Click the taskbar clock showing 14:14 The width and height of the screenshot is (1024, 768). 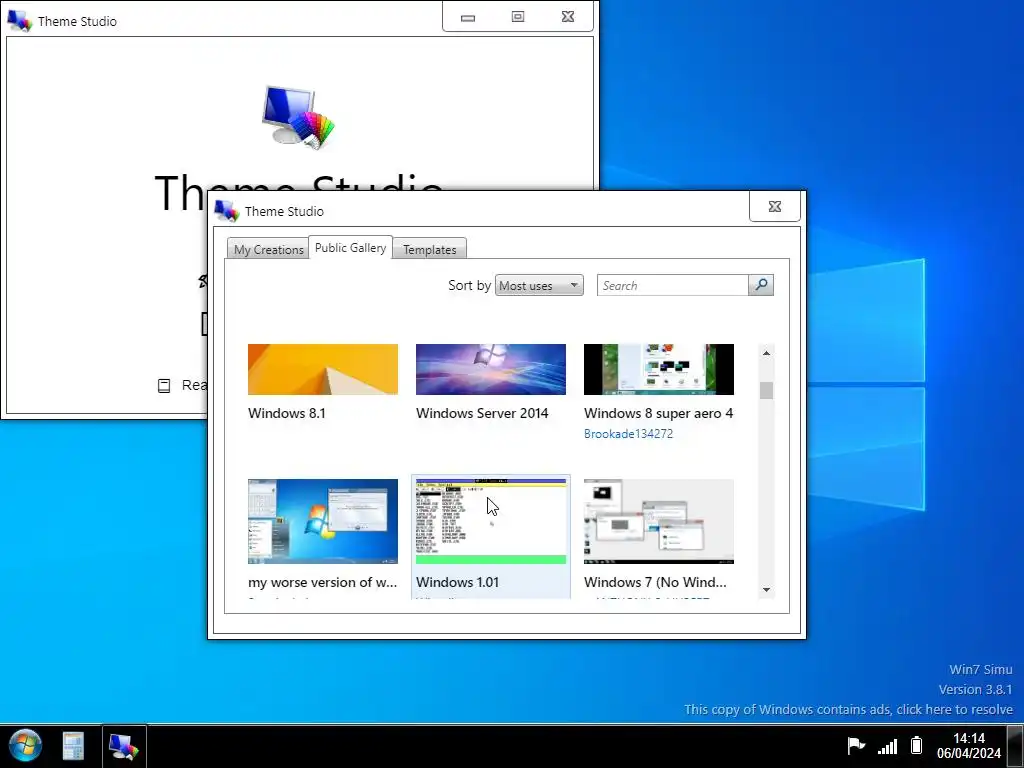click(969, 745)
